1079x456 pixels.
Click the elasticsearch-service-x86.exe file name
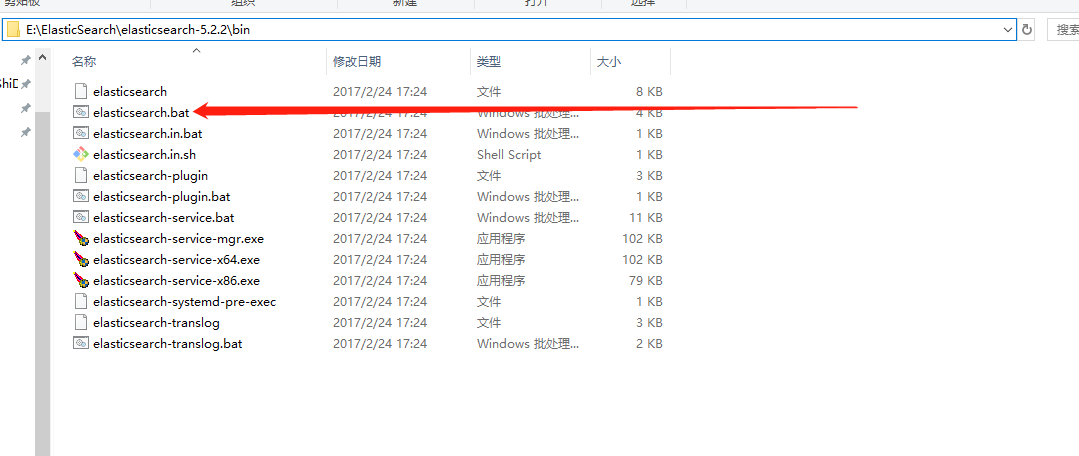click(x=176, y=281)
